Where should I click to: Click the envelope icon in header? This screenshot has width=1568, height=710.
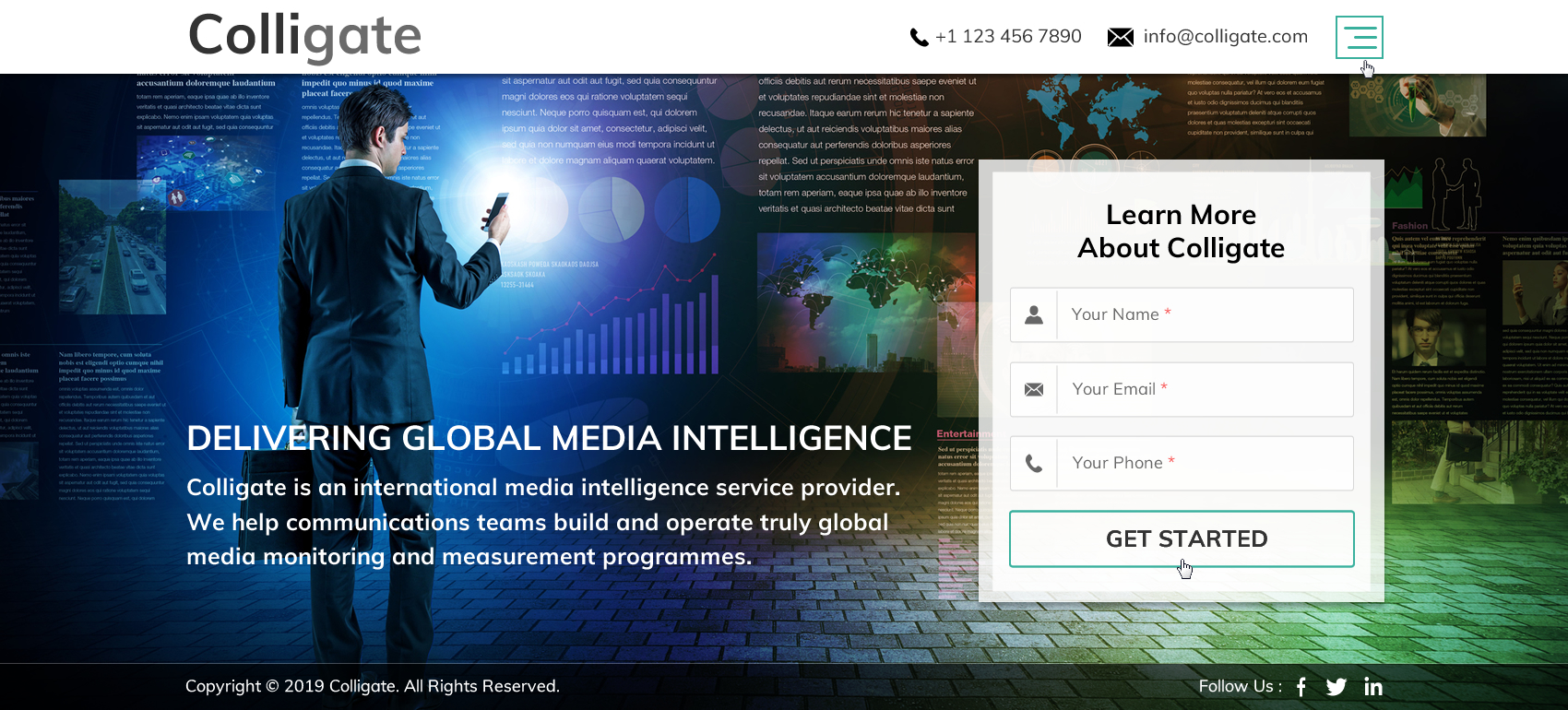1120,37
